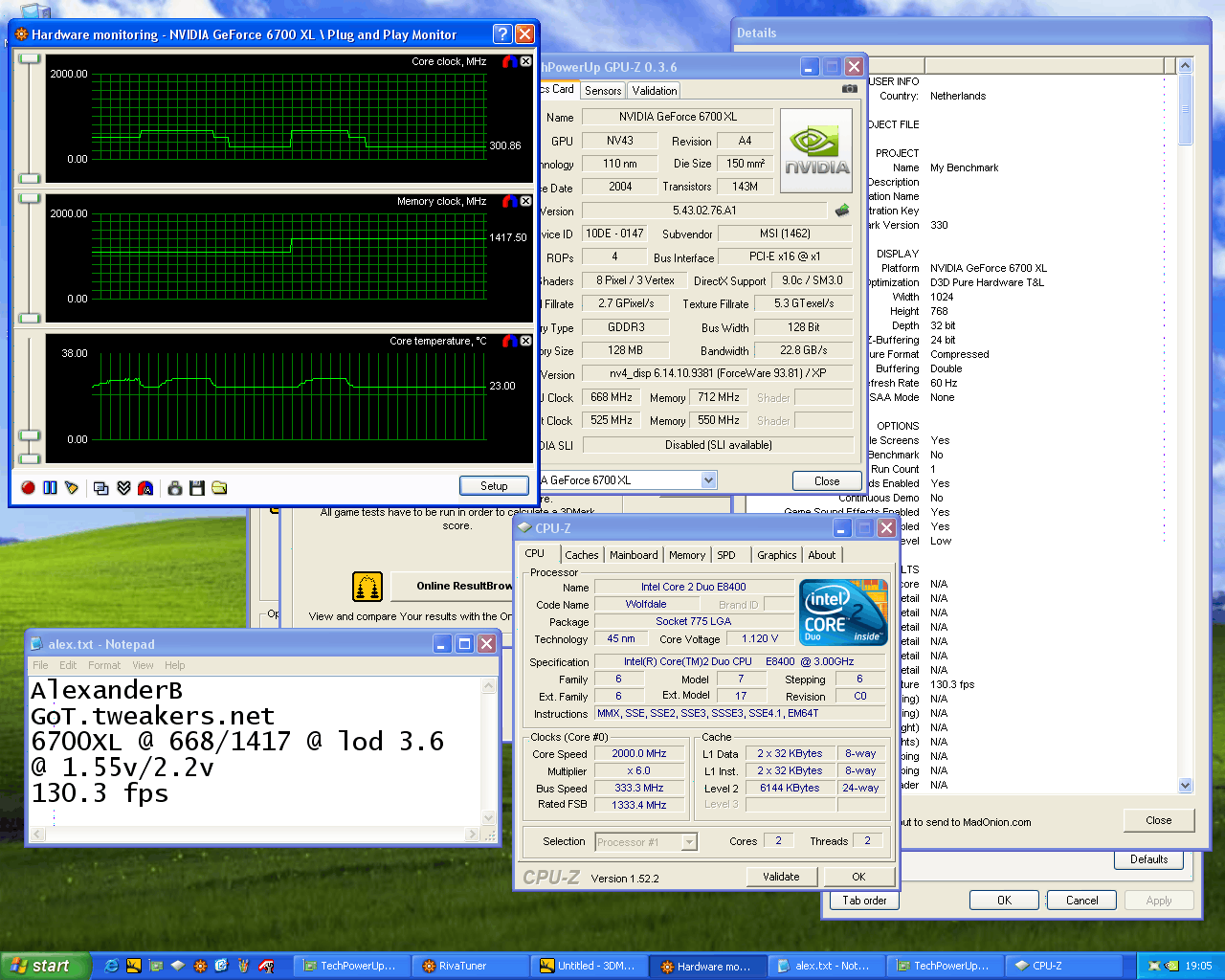This screenshot has width=1225, height=980.
Task: Switch to the Sensors tab in GPU-Z
Action: (603, 91)
